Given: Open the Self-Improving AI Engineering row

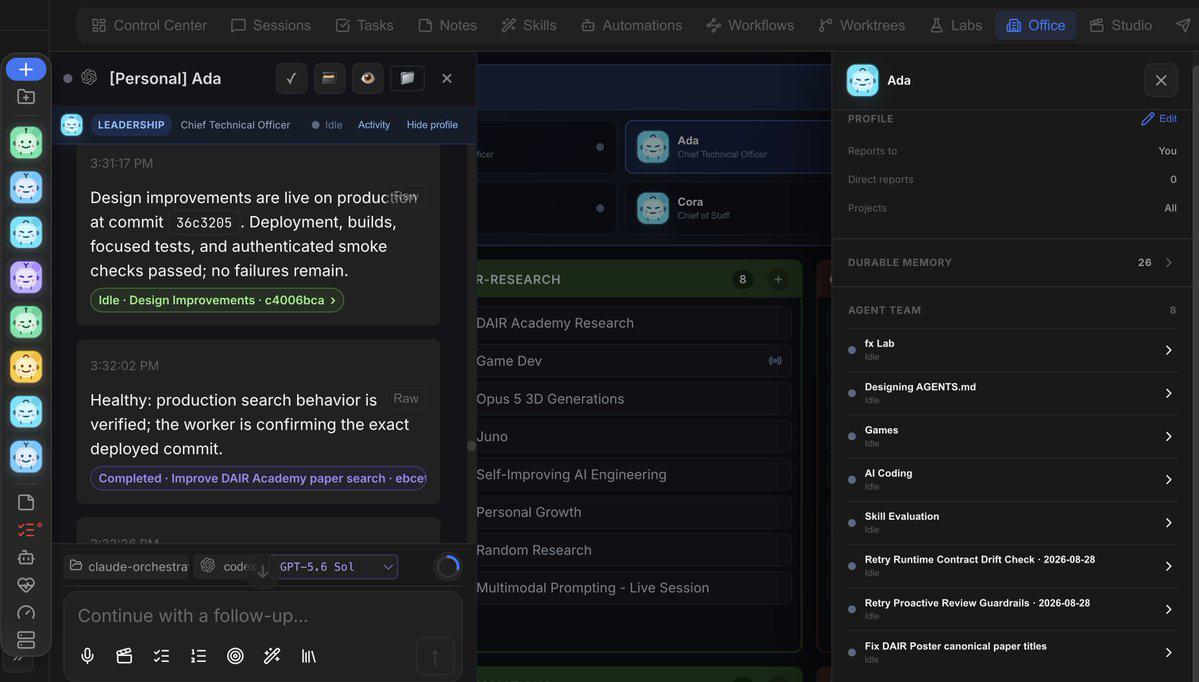Looking at the screenshot, I should [x=632, y=475].
